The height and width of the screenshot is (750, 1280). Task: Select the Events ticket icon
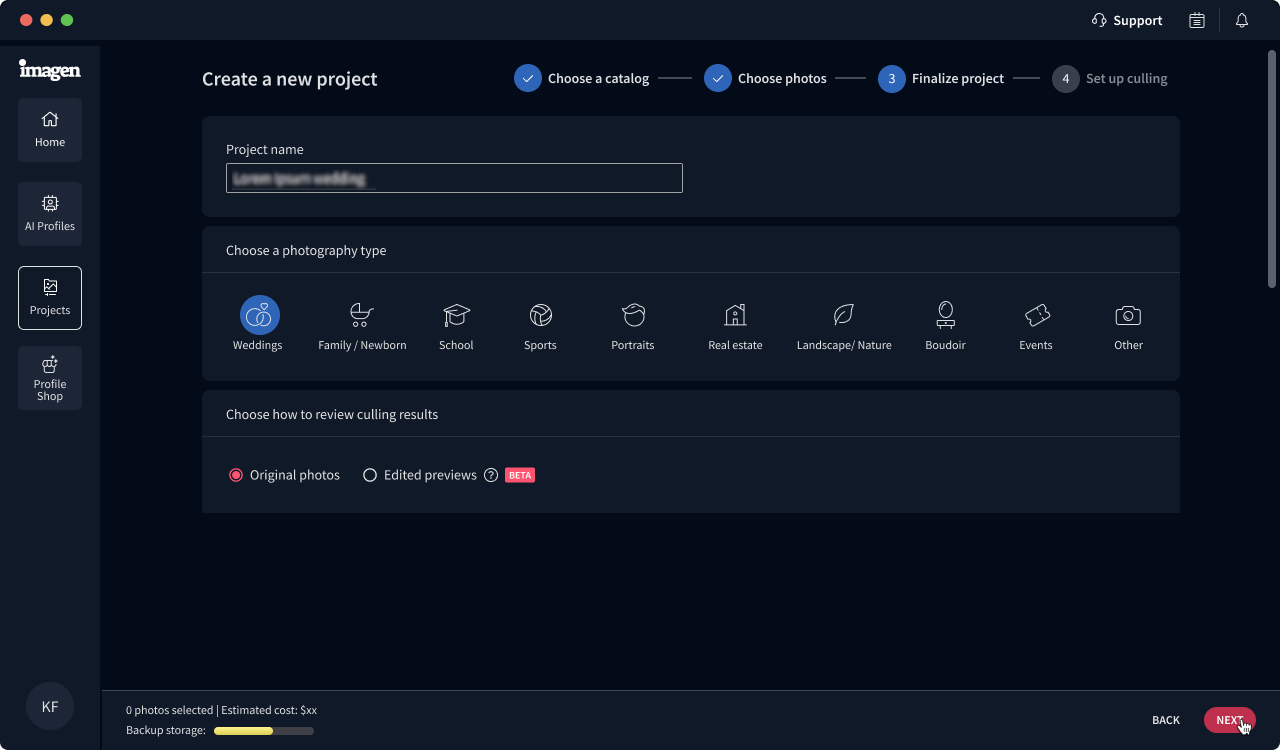pos(1037,315)
